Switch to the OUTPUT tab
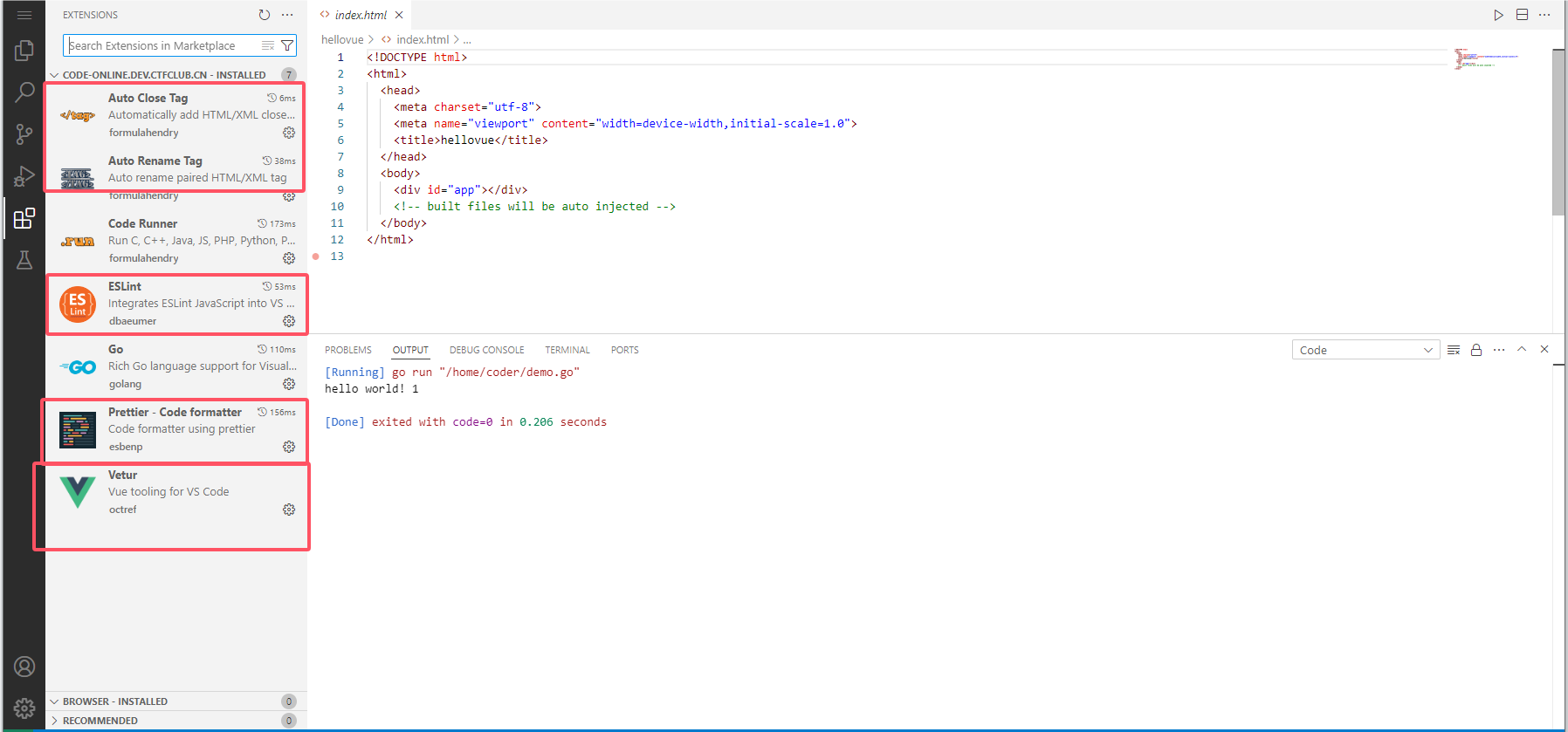1568x732 pixels. 410,350
